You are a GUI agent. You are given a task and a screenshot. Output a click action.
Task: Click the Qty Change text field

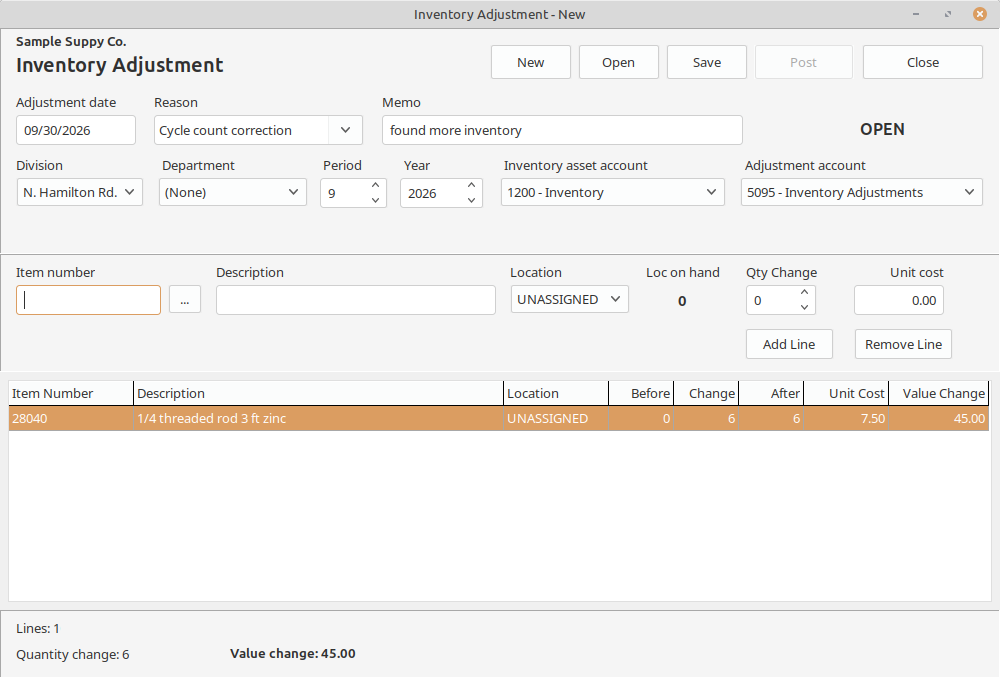click(x=772, y=300)
